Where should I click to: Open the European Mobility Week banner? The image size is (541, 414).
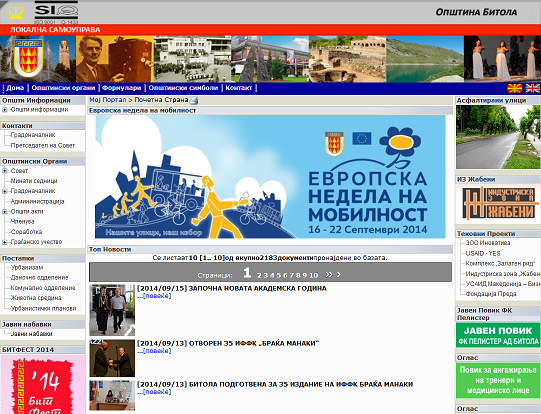pos(270,177)
